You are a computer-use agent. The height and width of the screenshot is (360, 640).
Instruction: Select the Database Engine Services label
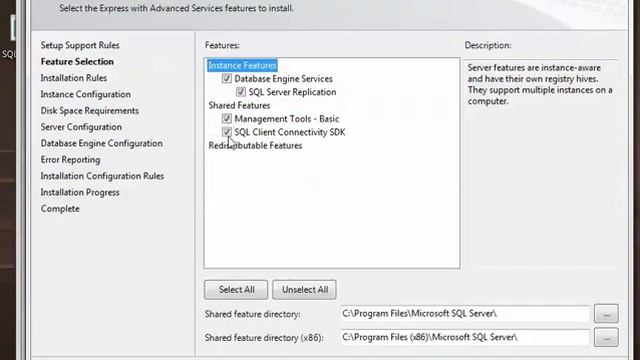click(x=284, y=78)
